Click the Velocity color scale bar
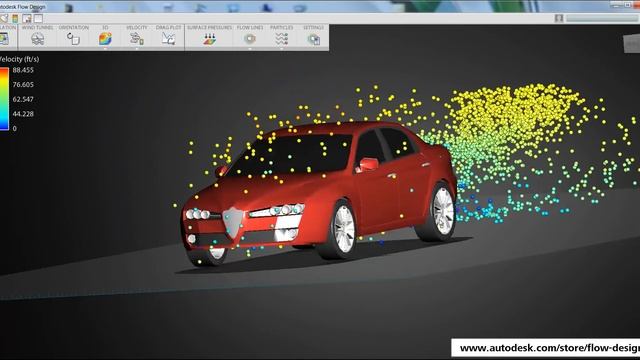The height and width of the screenshot is (360, 640). point(4,99)
